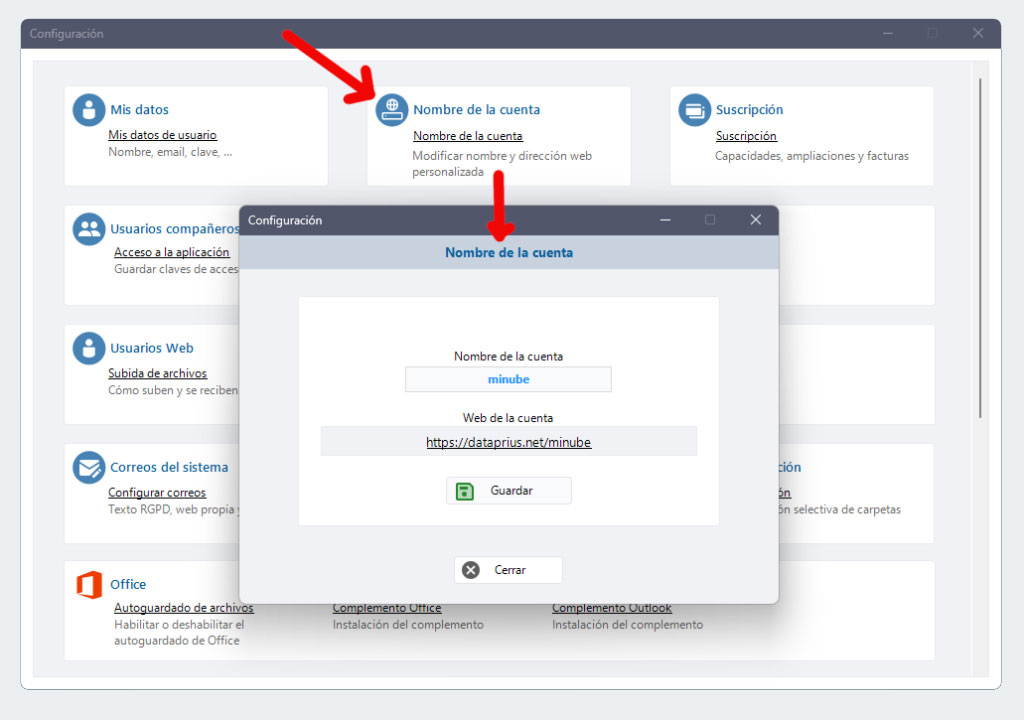1024x720 pixels.
Task: Click the Guardar button
Action: click(509, 491)
